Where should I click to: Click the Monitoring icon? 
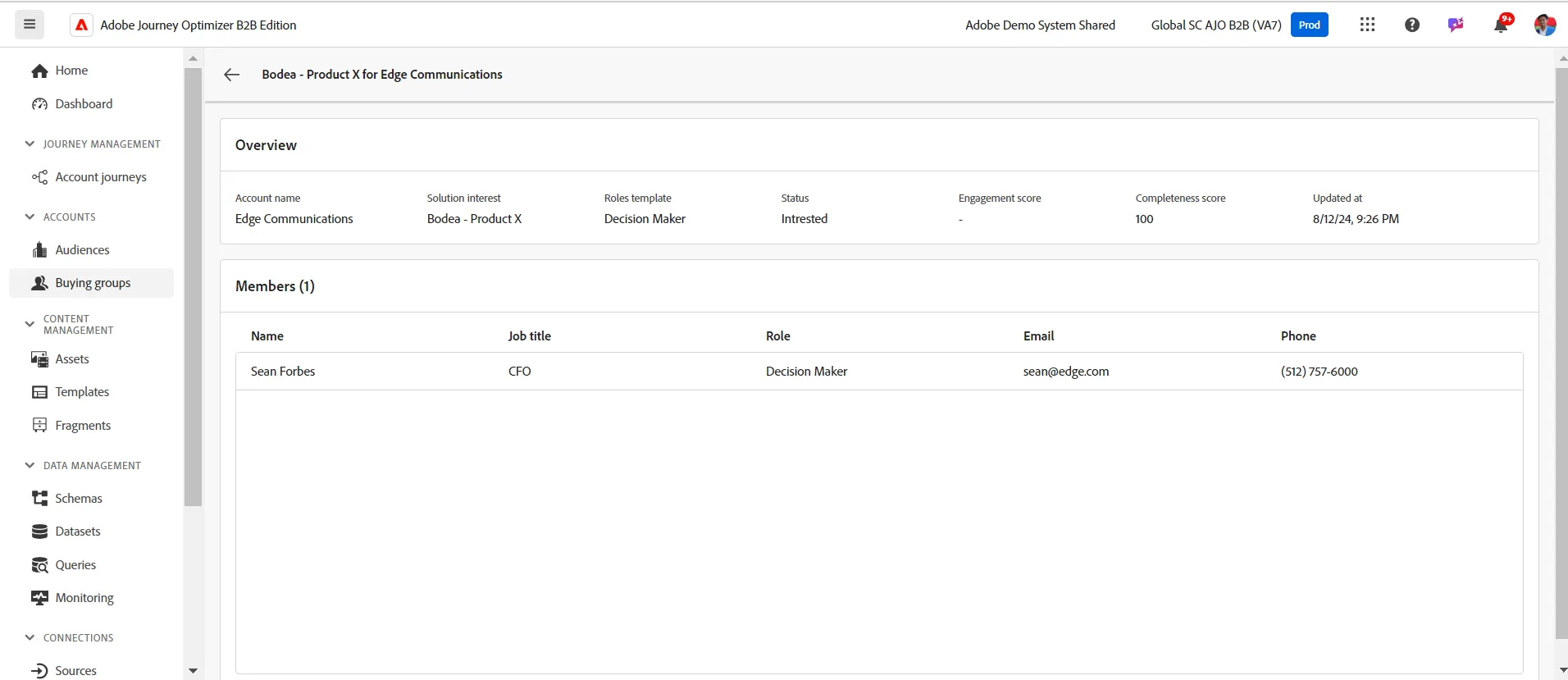pos(39,598)
